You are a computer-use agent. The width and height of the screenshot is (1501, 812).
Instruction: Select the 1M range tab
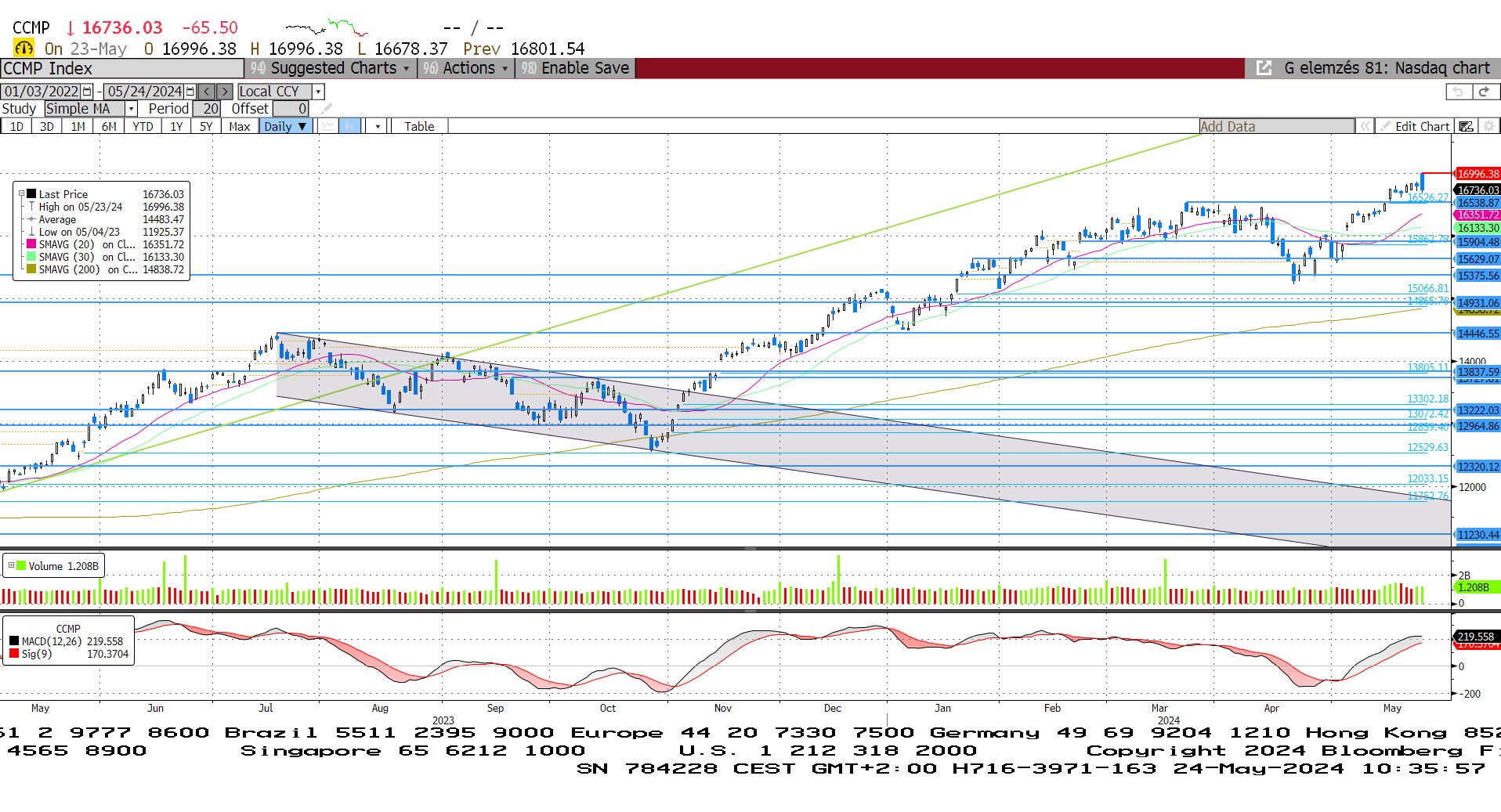(78, 126)
